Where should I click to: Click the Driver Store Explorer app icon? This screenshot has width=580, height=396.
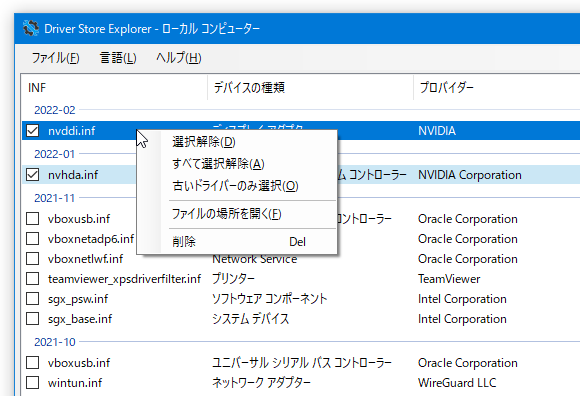30,28
